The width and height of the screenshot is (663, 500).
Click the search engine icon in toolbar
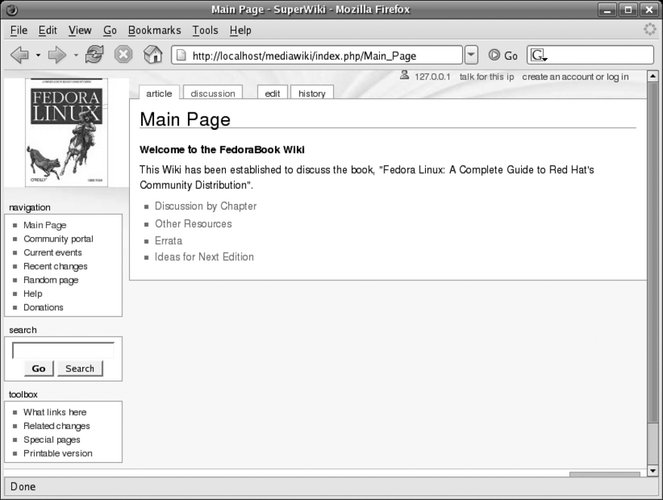tap(538, 55)
